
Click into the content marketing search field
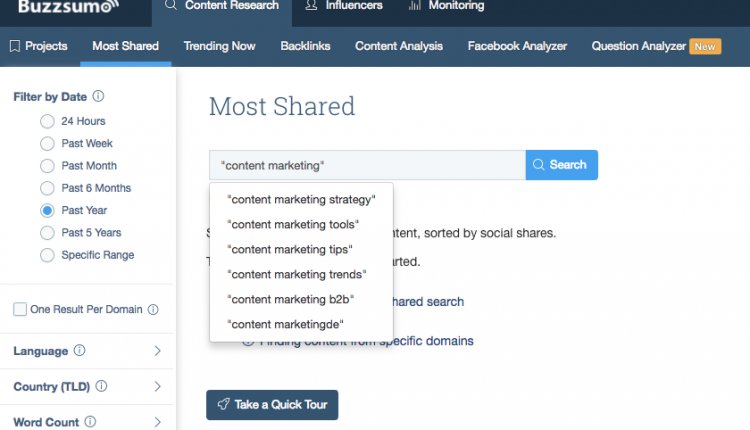point(367,165)
